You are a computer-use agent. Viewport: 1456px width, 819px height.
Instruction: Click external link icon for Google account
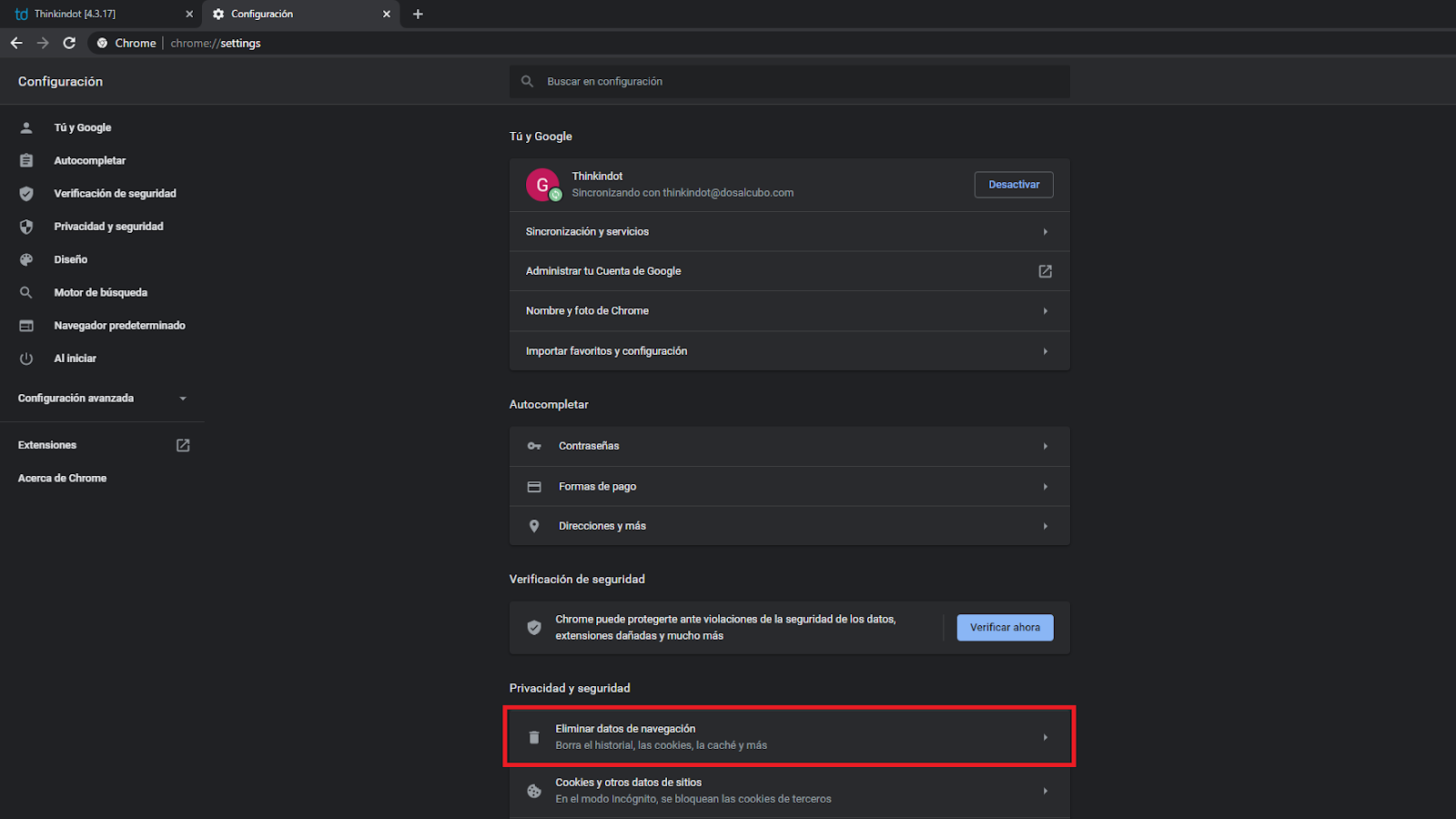1045,271
